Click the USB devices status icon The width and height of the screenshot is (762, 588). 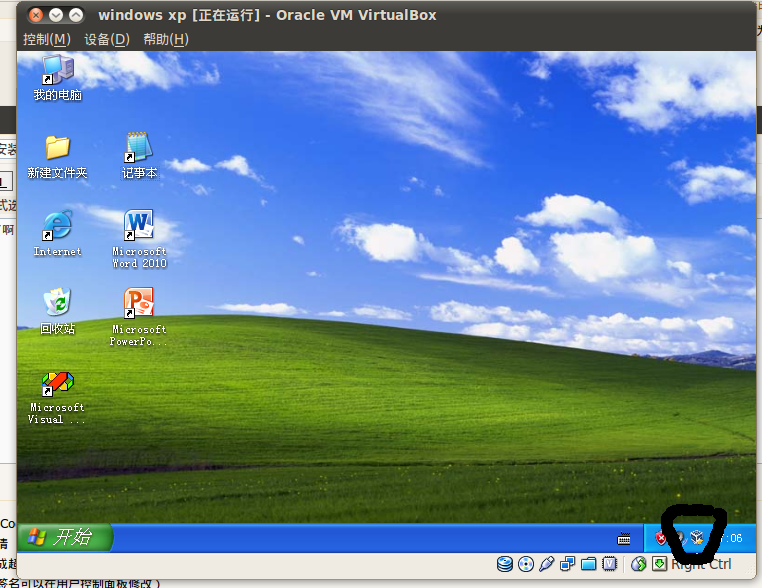546,564
